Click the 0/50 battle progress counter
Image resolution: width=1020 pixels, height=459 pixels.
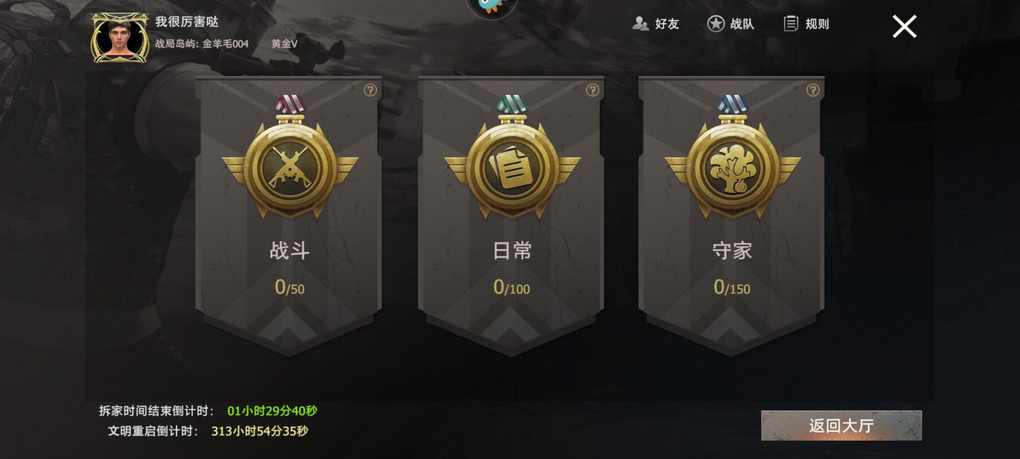tap(289, 287)
